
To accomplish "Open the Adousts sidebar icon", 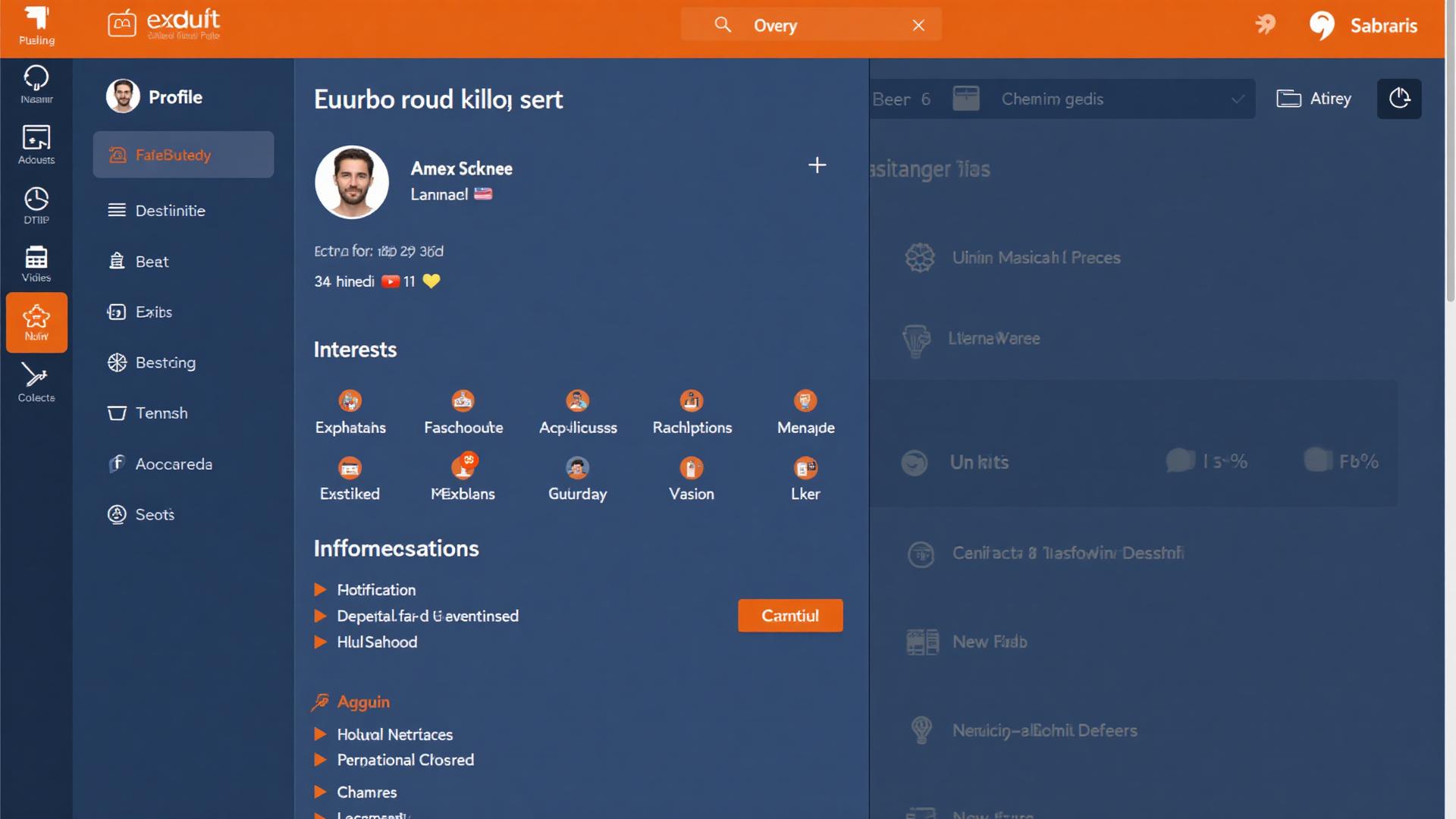I will 36,144.
